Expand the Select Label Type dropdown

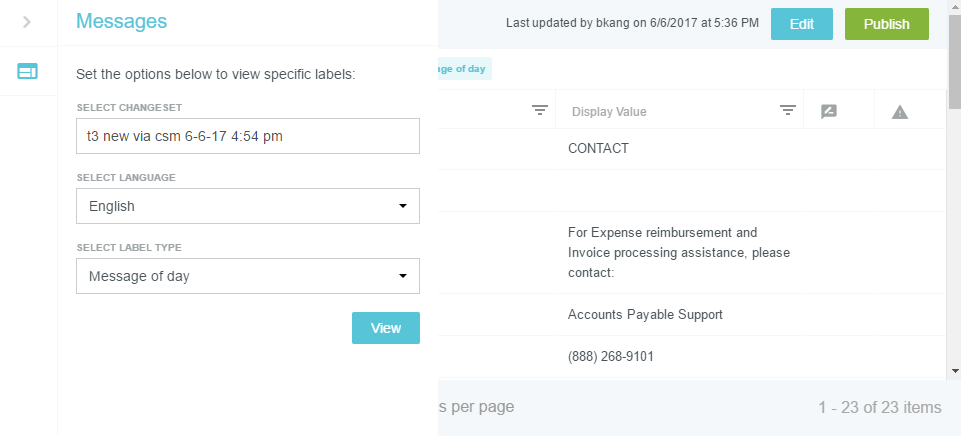[x=247, y=276]
